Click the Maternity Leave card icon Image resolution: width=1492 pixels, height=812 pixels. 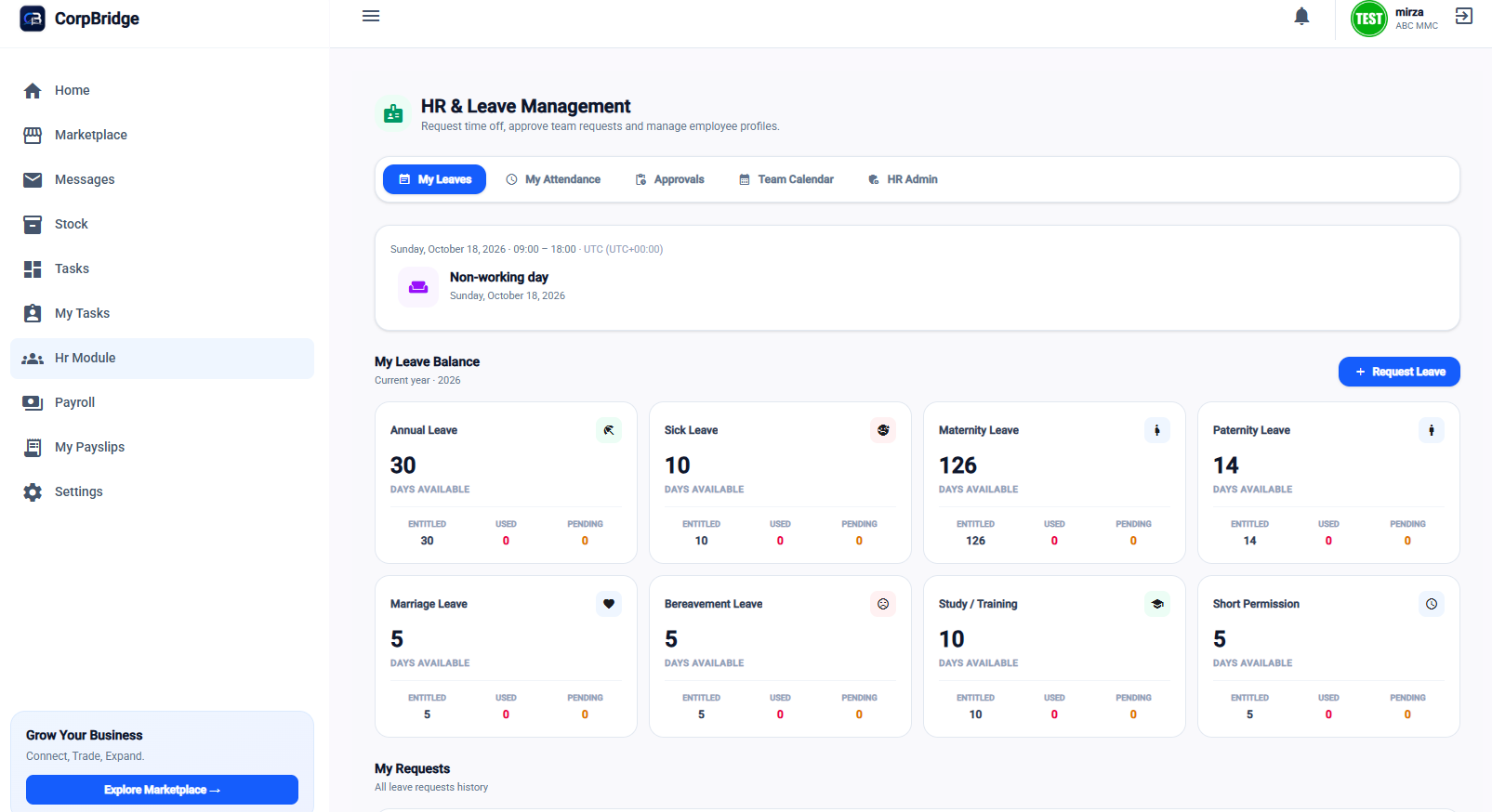[1157, 430]
